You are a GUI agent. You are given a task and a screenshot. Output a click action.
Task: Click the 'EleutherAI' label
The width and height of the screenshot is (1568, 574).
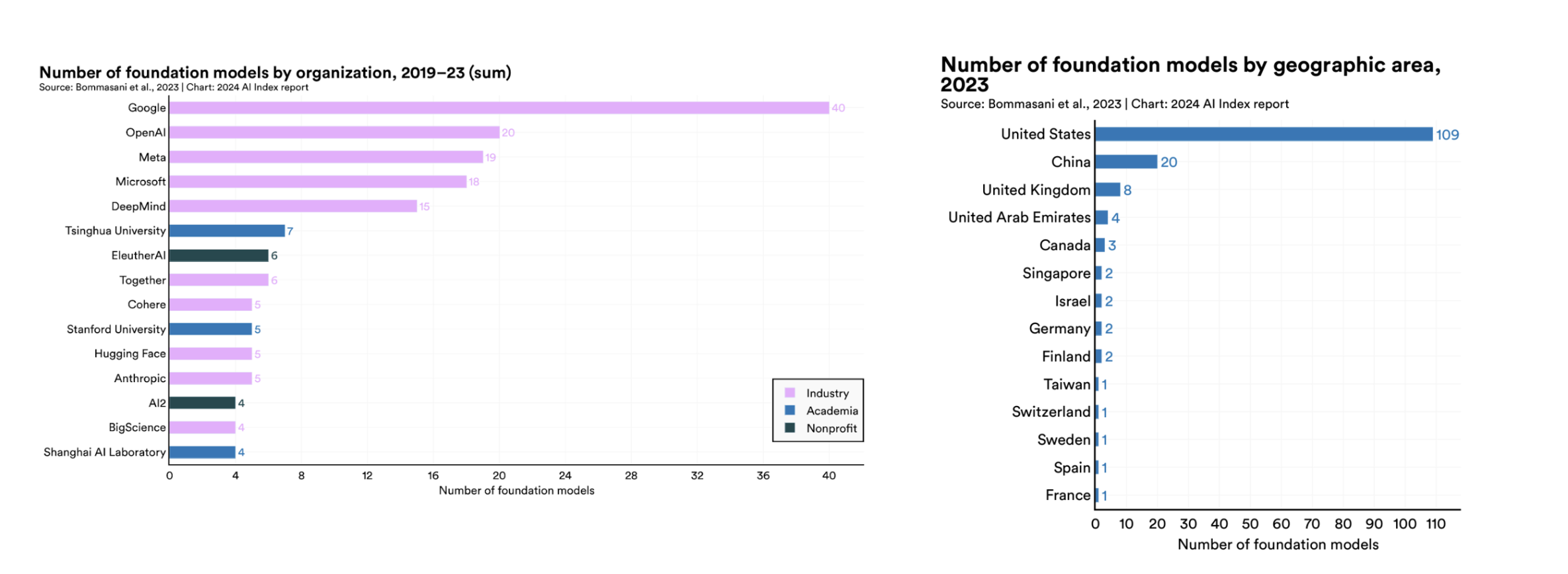click(x=138, y=255)
